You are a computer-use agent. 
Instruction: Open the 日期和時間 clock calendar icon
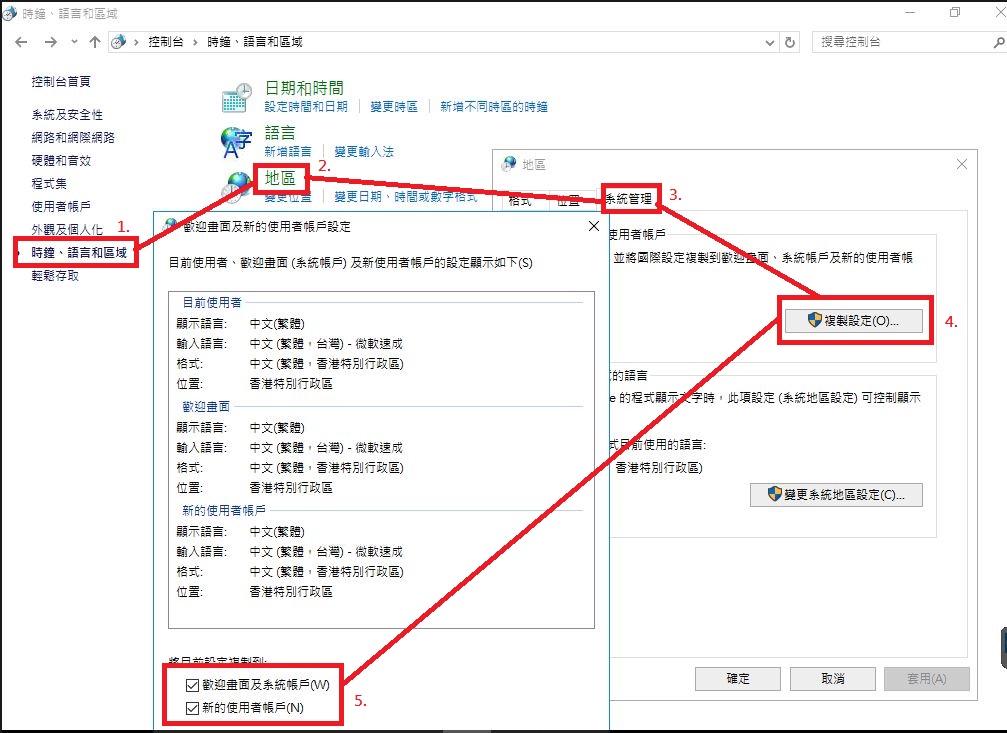(236, 98)
